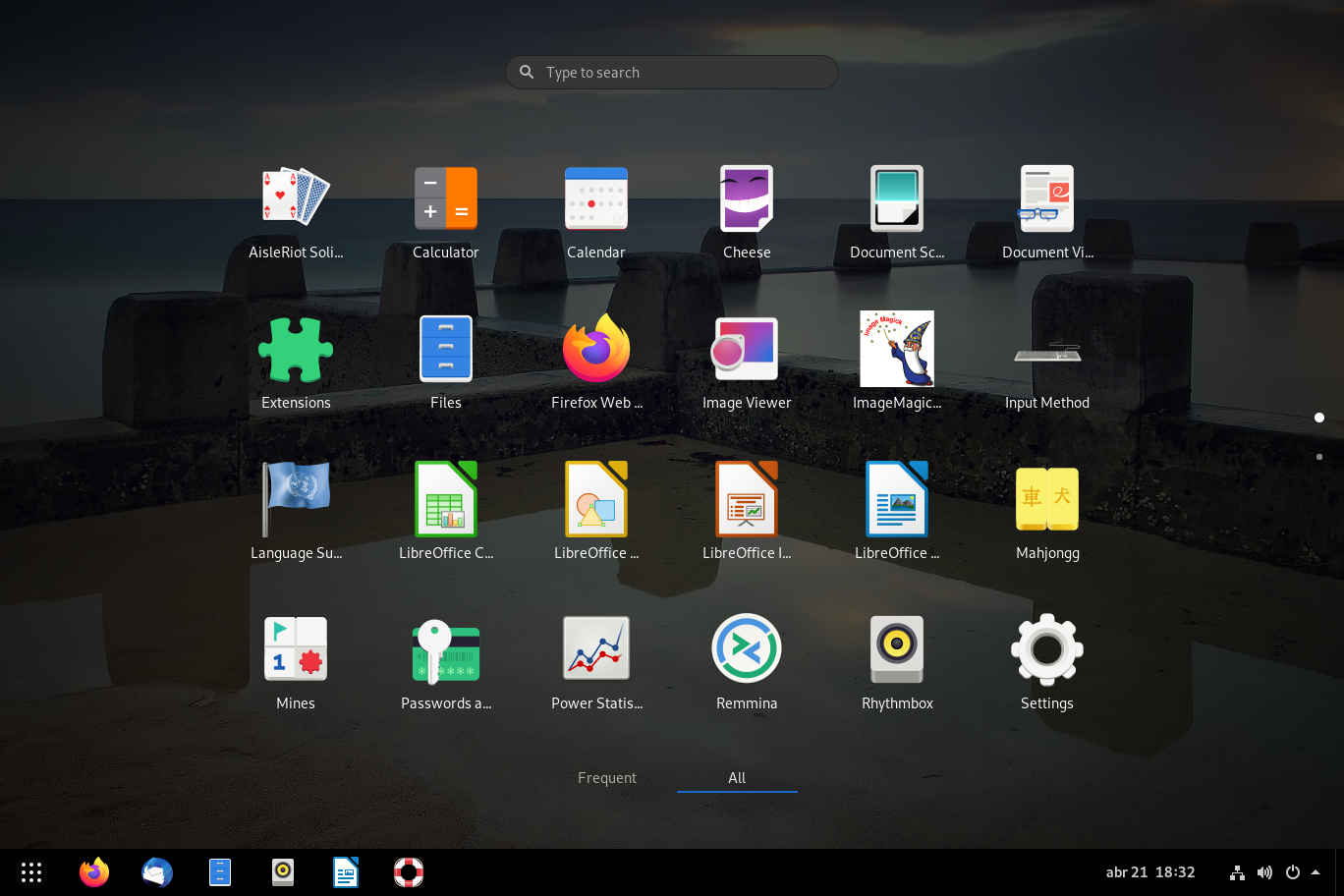Open the volume control in taskbar

click(1264, 872)
